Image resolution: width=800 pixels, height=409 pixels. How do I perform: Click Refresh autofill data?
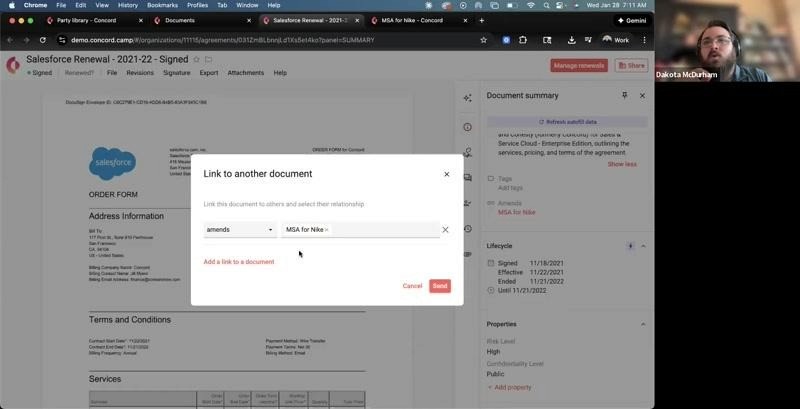click(x=567, y=122)
